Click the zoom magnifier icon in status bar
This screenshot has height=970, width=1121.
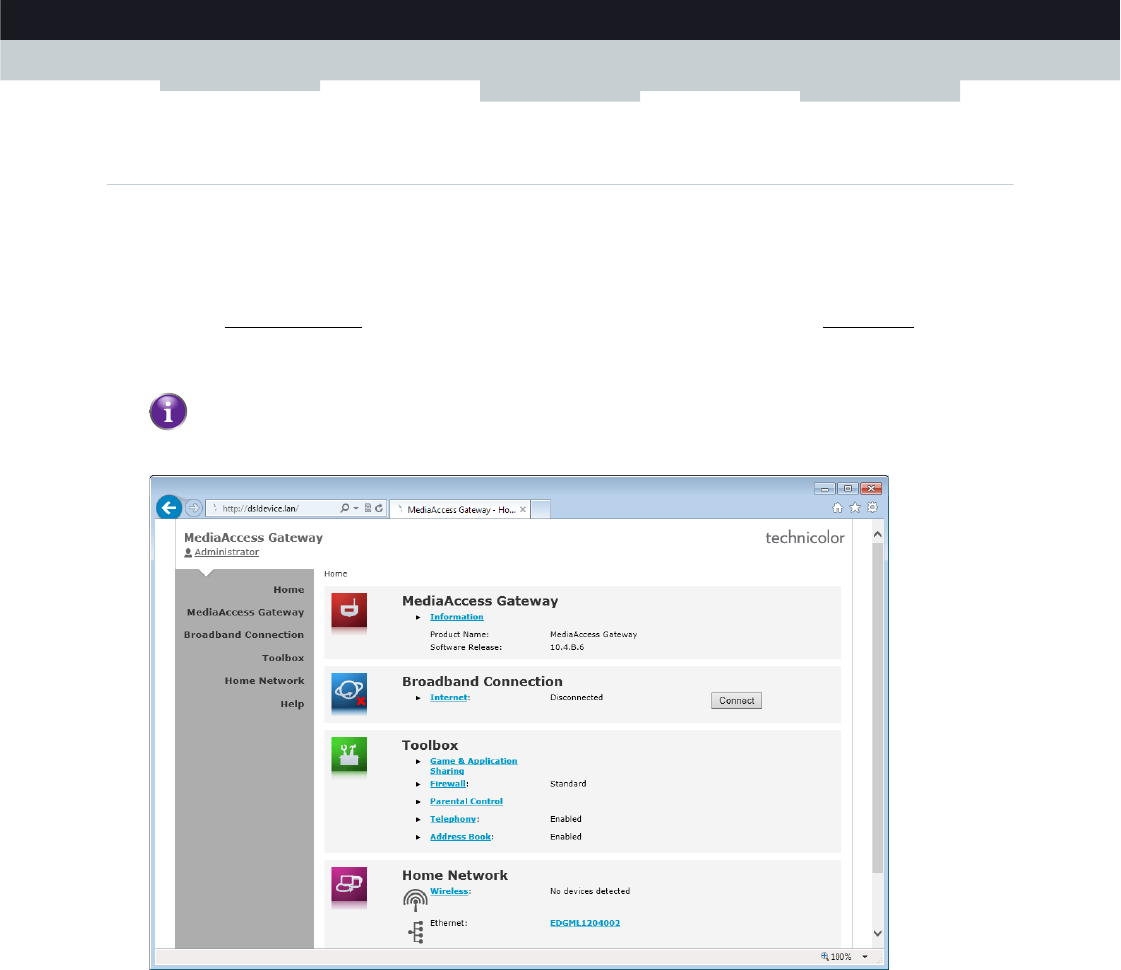coord(824,956)
